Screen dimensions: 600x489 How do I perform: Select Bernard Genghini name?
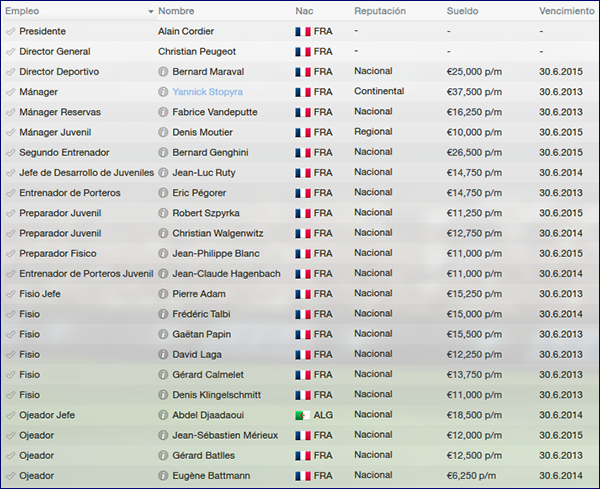pyautogui.click(x=210, y=152)
